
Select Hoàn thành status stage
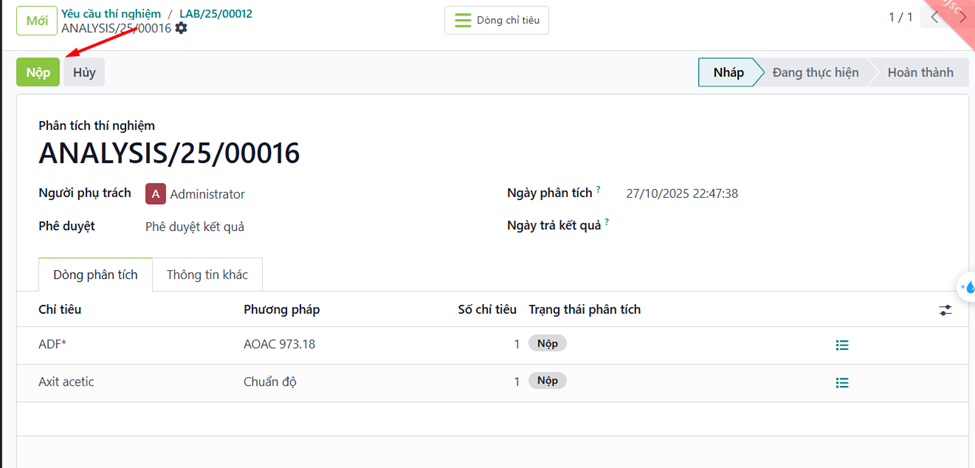(919, 72)
